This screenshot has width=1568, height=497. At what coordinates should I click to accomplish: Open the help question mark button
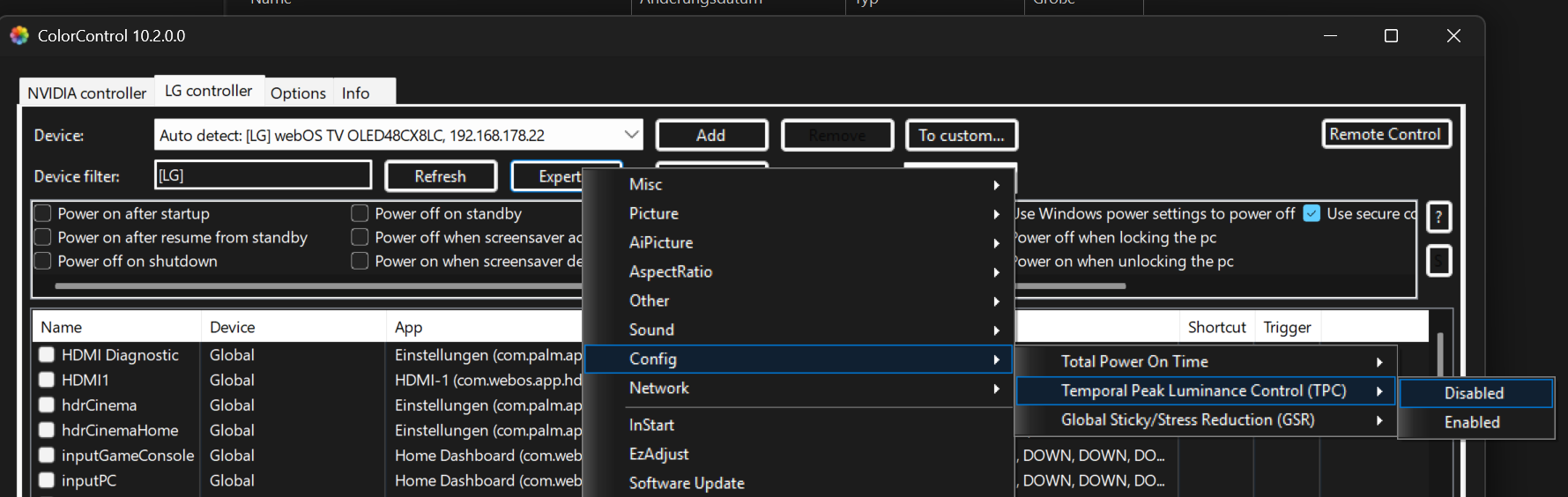(x=1438, y=217)
